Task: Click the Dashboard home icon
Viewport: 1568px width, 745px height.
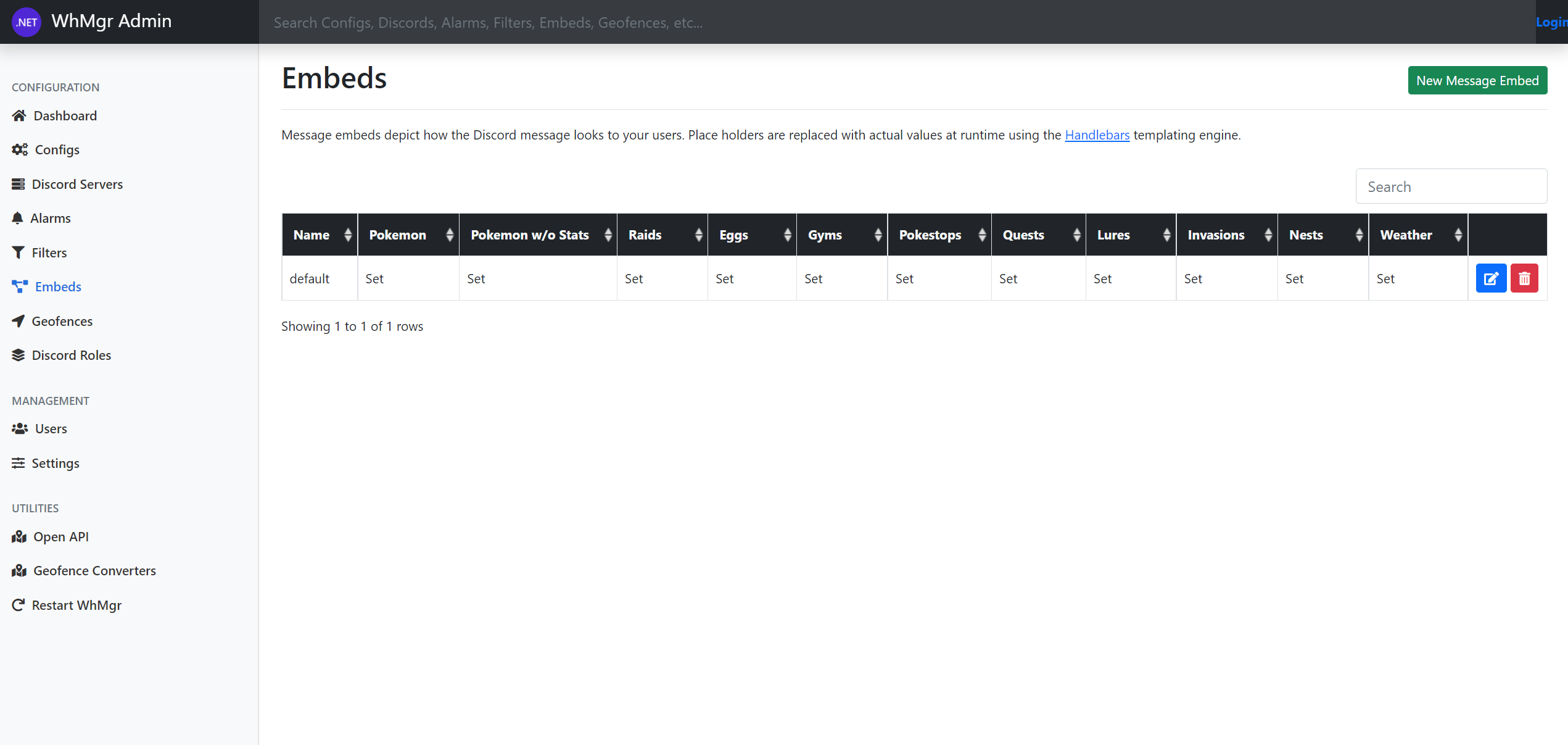Action: 19,115
